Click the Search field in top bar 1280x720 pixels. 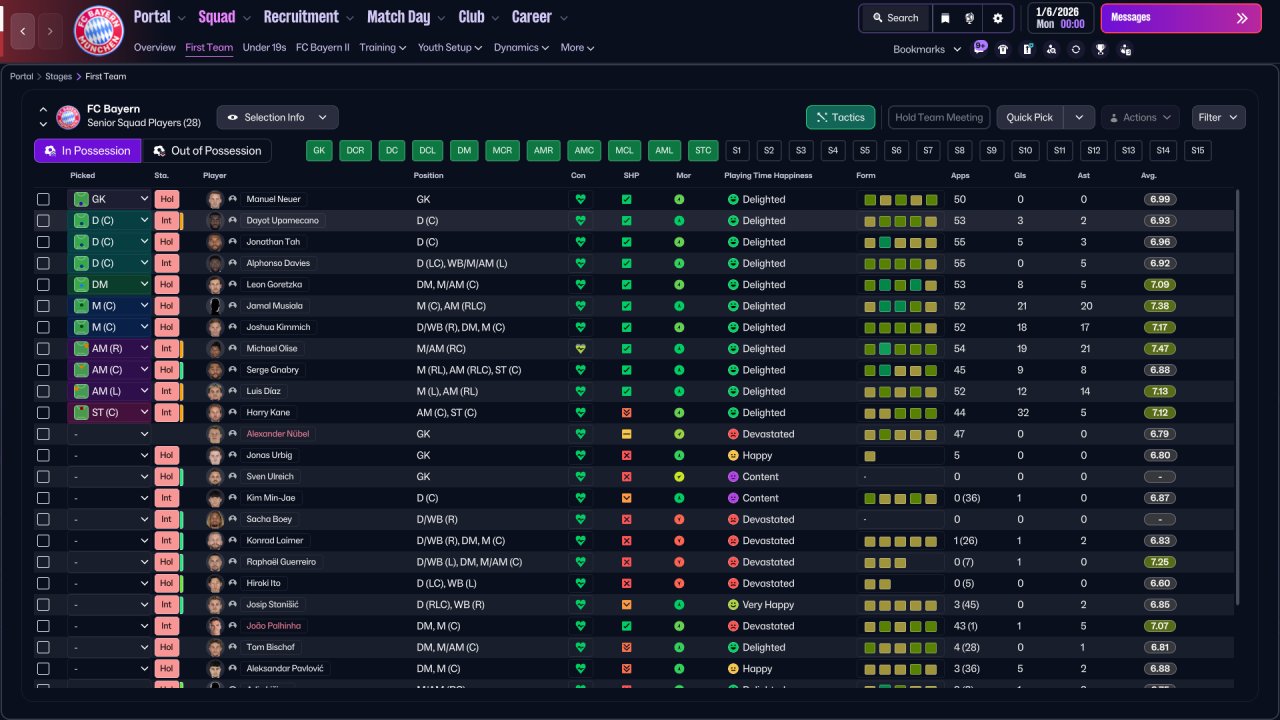895,18
